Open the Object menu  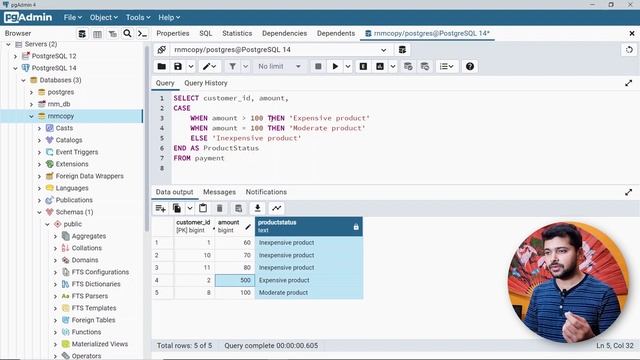click(104, 18)
